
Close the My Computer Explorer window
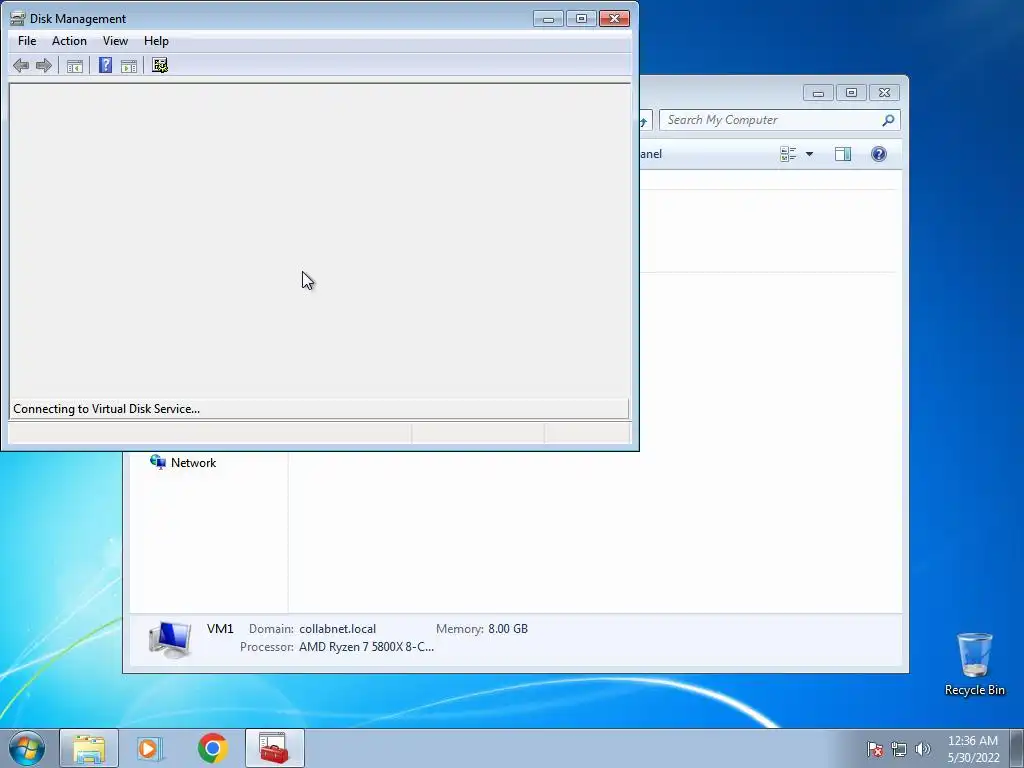point(884,93)
